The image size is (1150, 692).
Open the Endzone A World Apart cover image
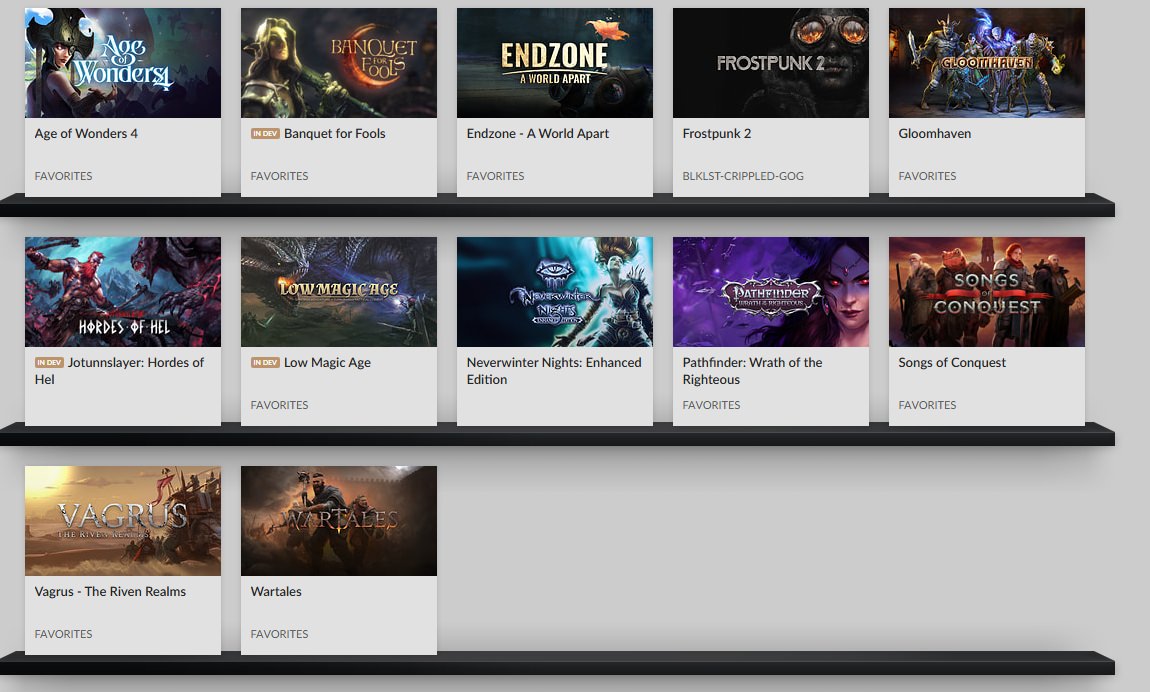point(554,63)
